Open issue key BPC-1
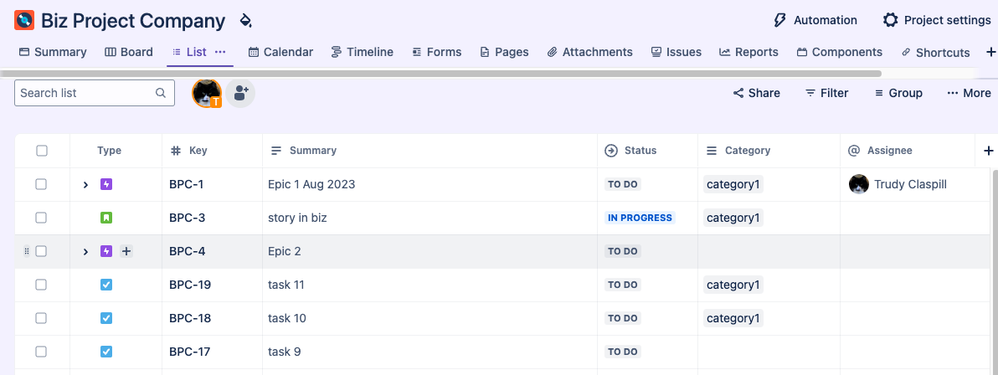 coord(186,185)
